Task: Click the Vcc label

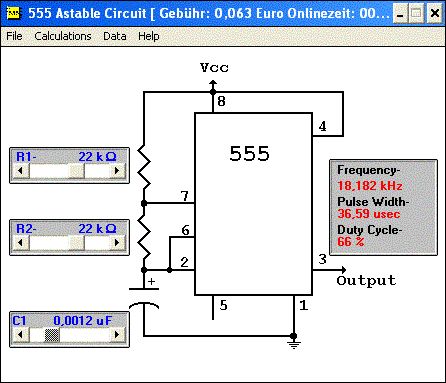Action: pos(214,68)
